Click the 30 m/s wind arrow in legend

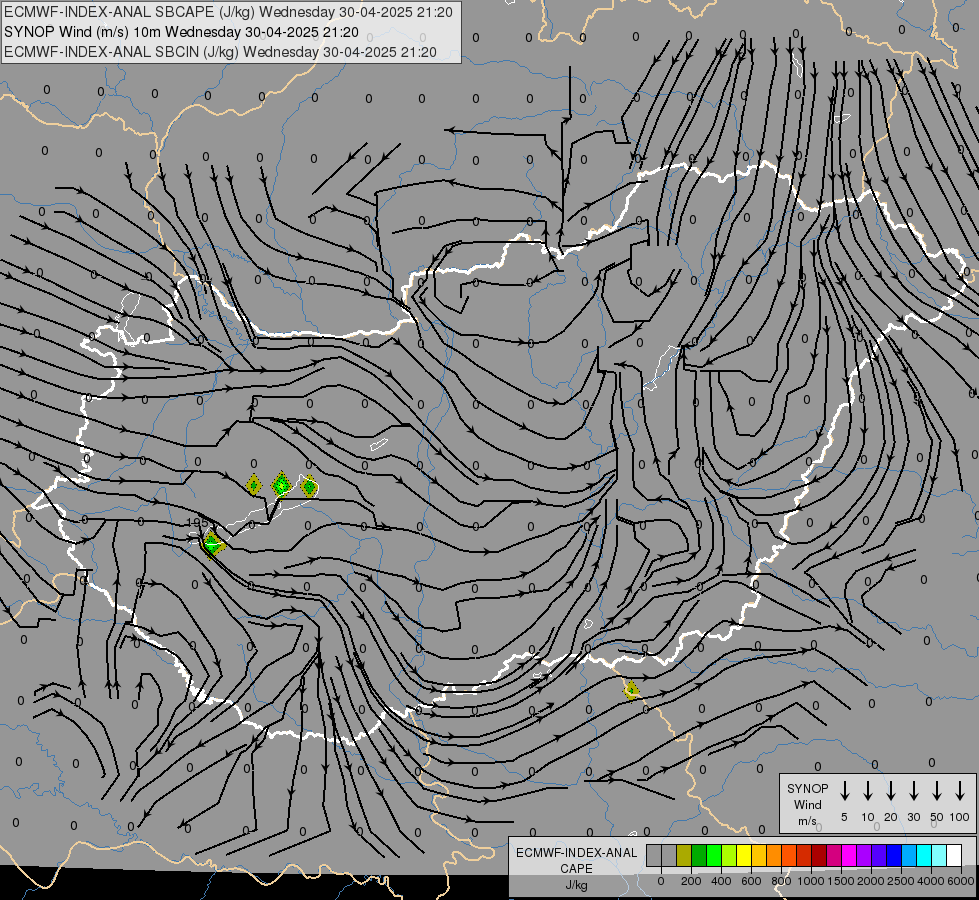[x=913, y=790]
